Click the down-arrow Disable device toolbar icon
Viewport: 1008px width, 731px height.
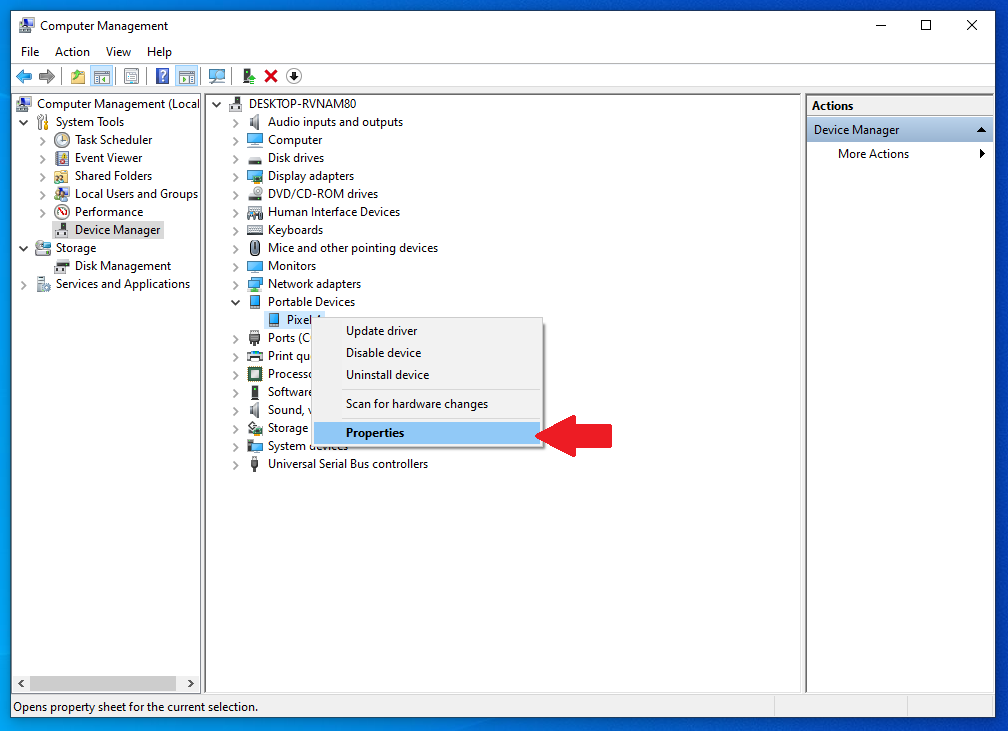(294, 76)
